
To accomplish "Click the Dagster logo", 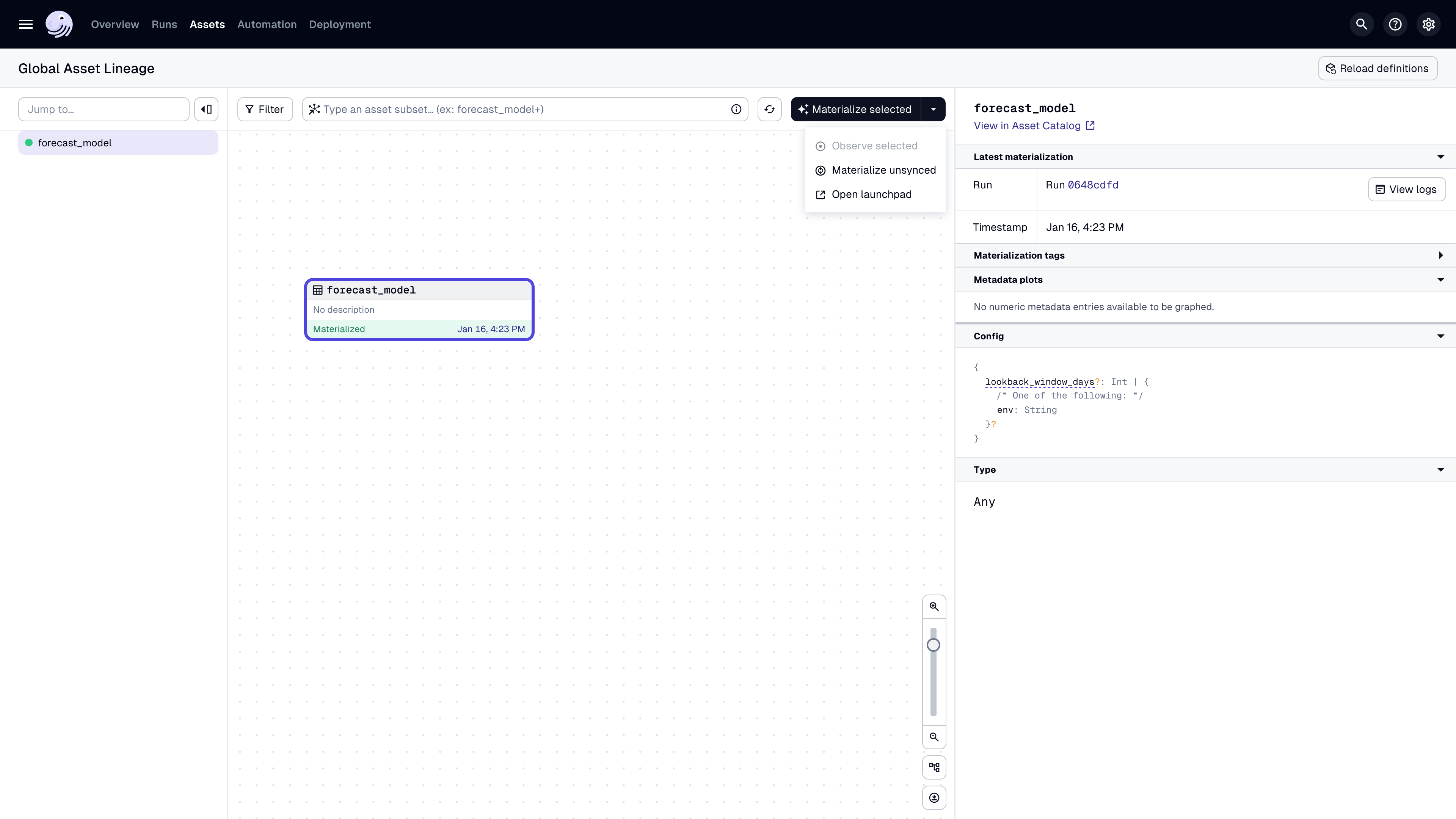I will (60, 24).
